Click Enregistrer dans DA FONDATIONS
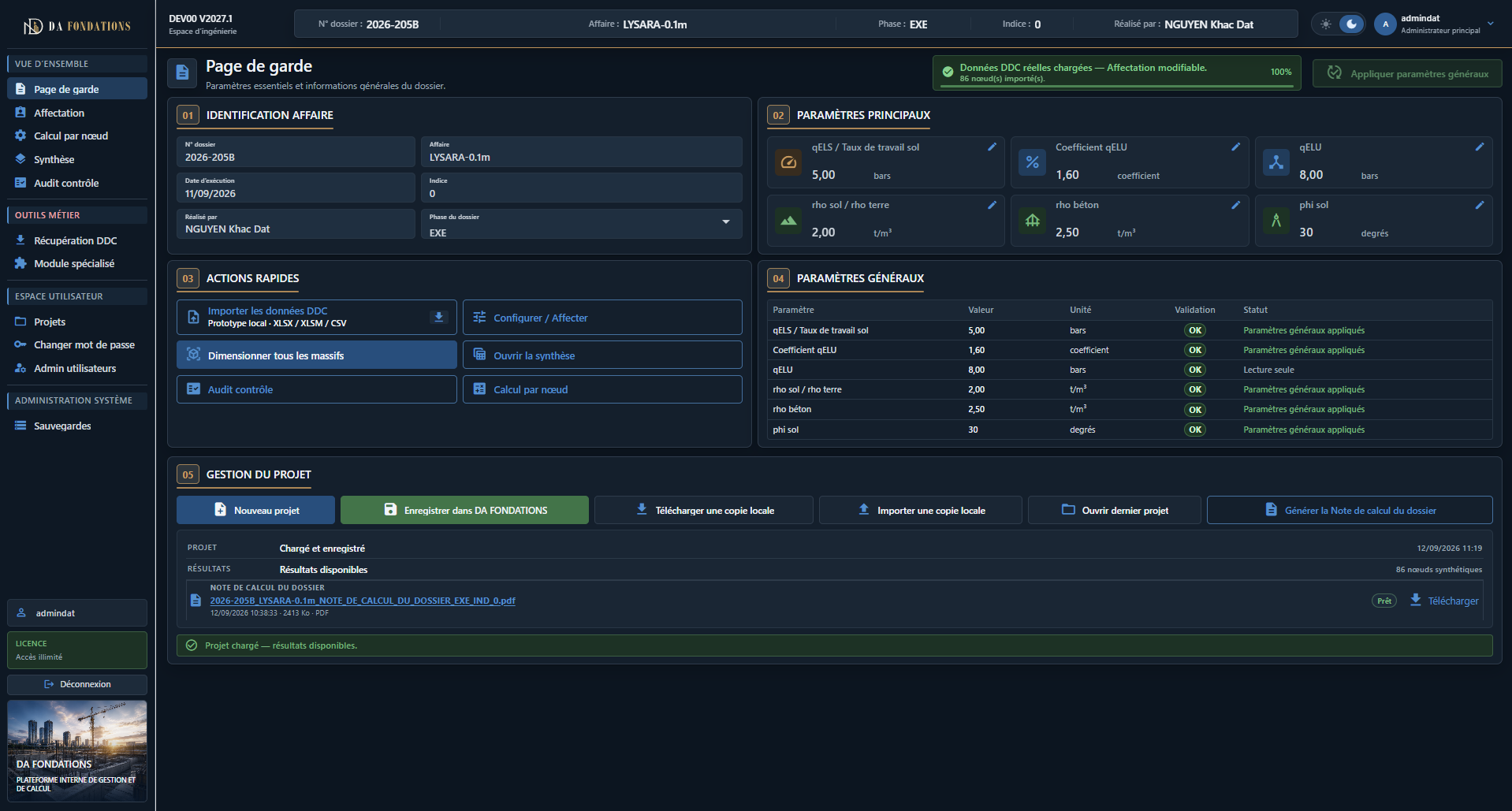 [x=464, y=510]
